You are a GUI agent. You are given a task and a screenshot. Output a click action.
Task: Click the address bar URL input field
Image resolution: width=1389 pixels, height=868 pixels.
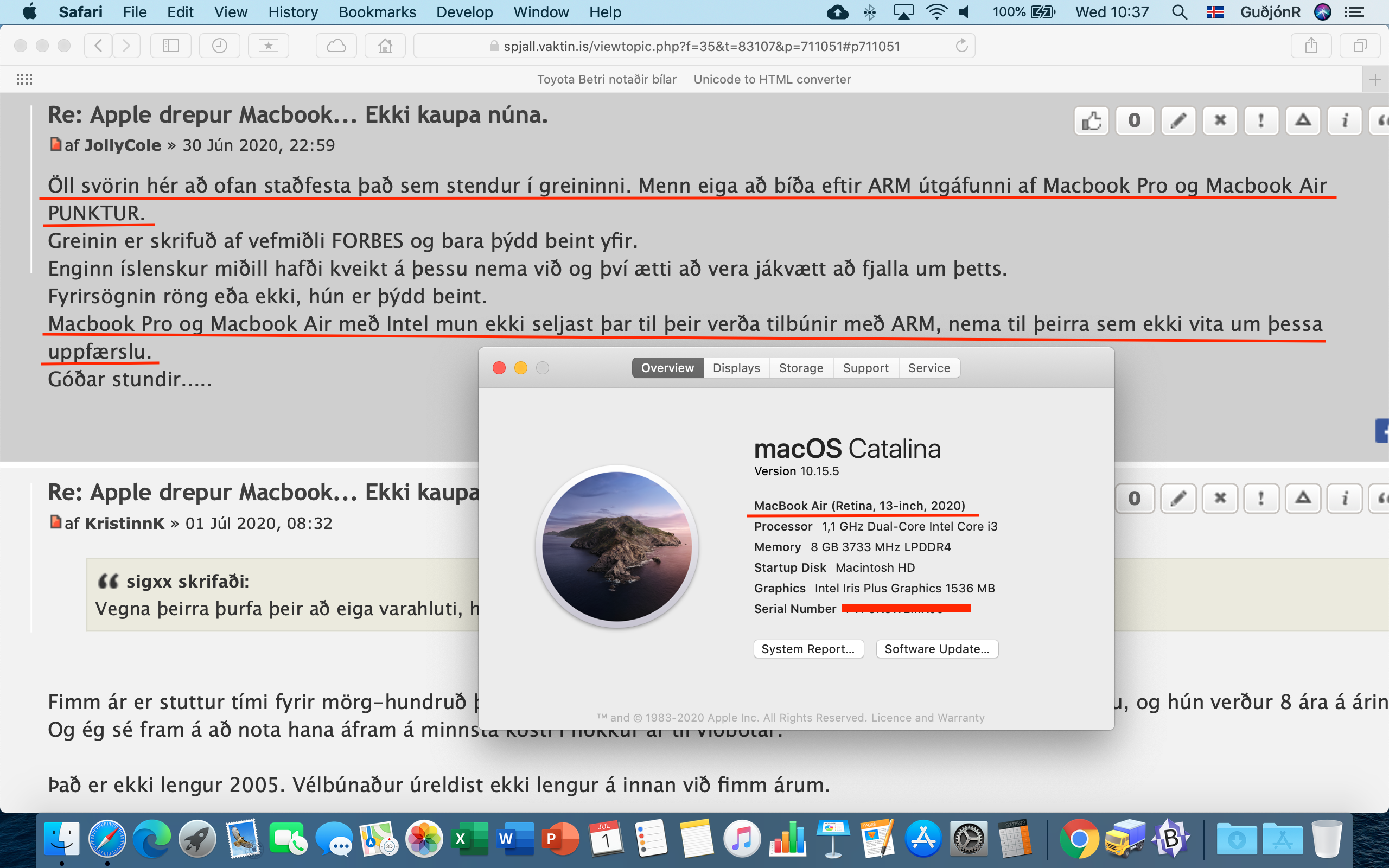[694, 46]
